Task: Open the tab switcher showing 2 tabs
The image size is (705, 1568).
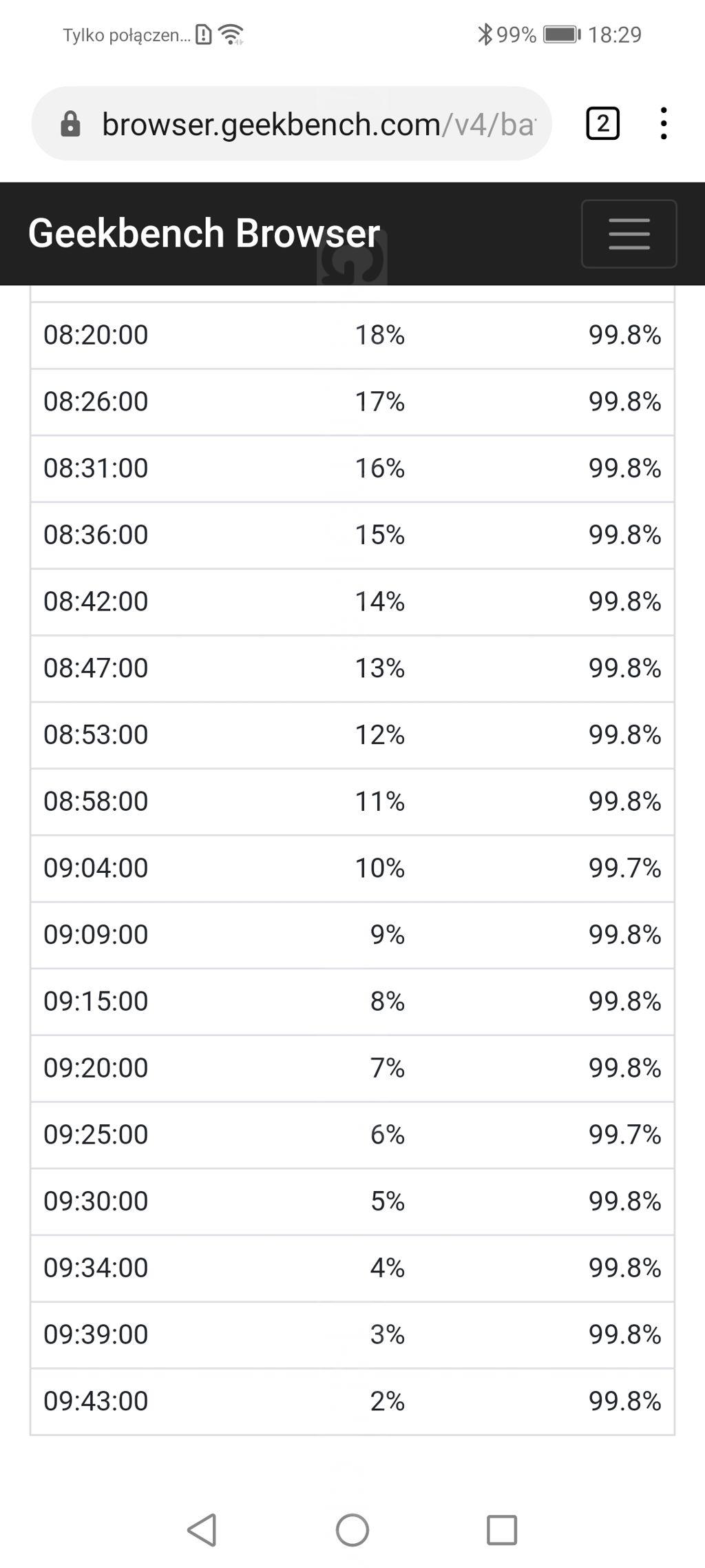Action: pyautogui.click(x=602, y=124)
